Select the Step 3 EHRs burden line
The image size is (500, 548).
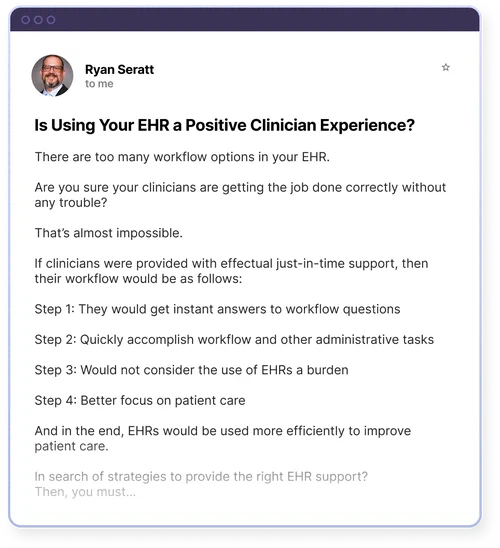click(191, 370)
